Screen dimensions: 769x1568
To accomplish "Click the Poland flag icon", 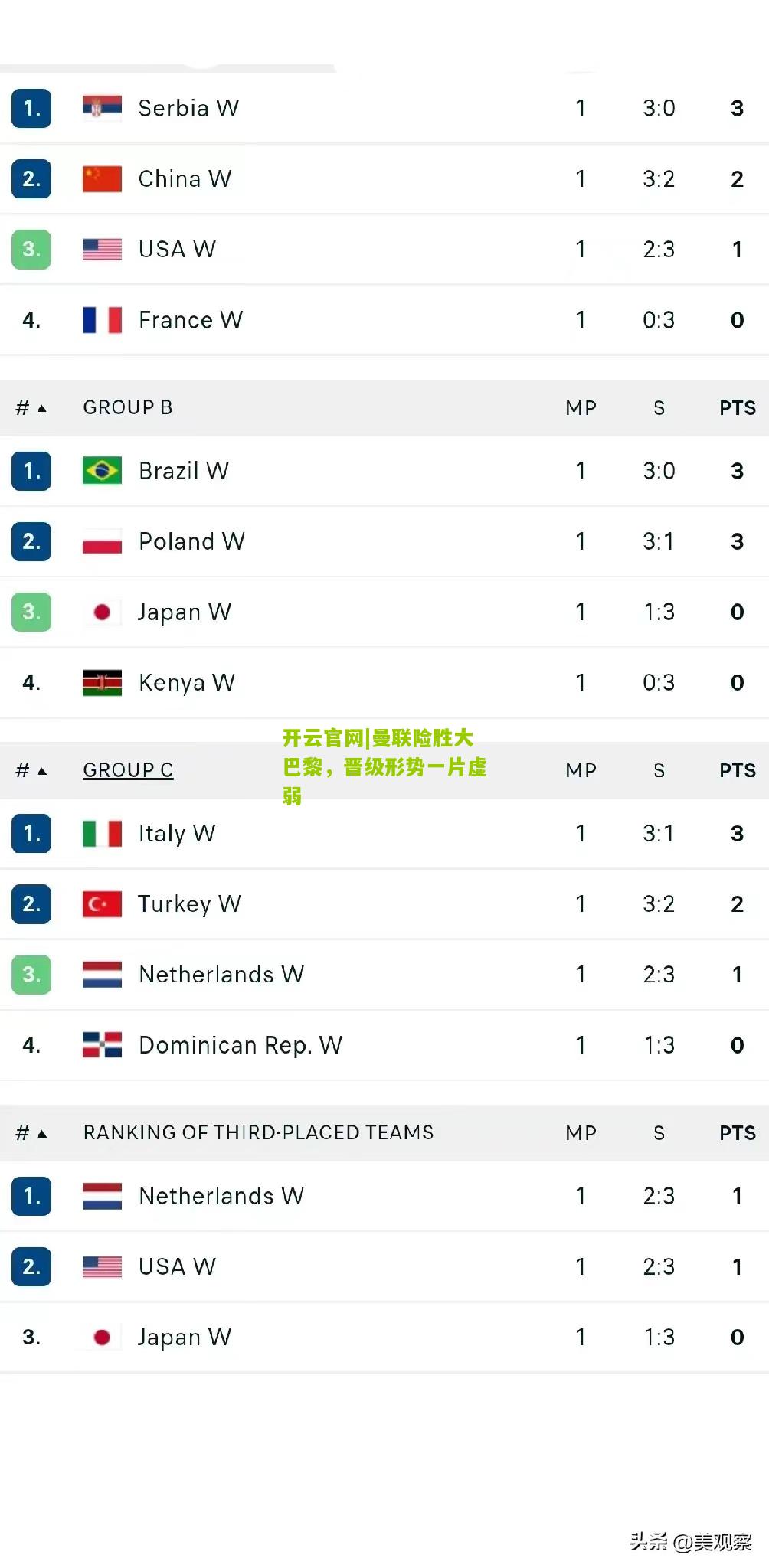I will click(102, 541).
